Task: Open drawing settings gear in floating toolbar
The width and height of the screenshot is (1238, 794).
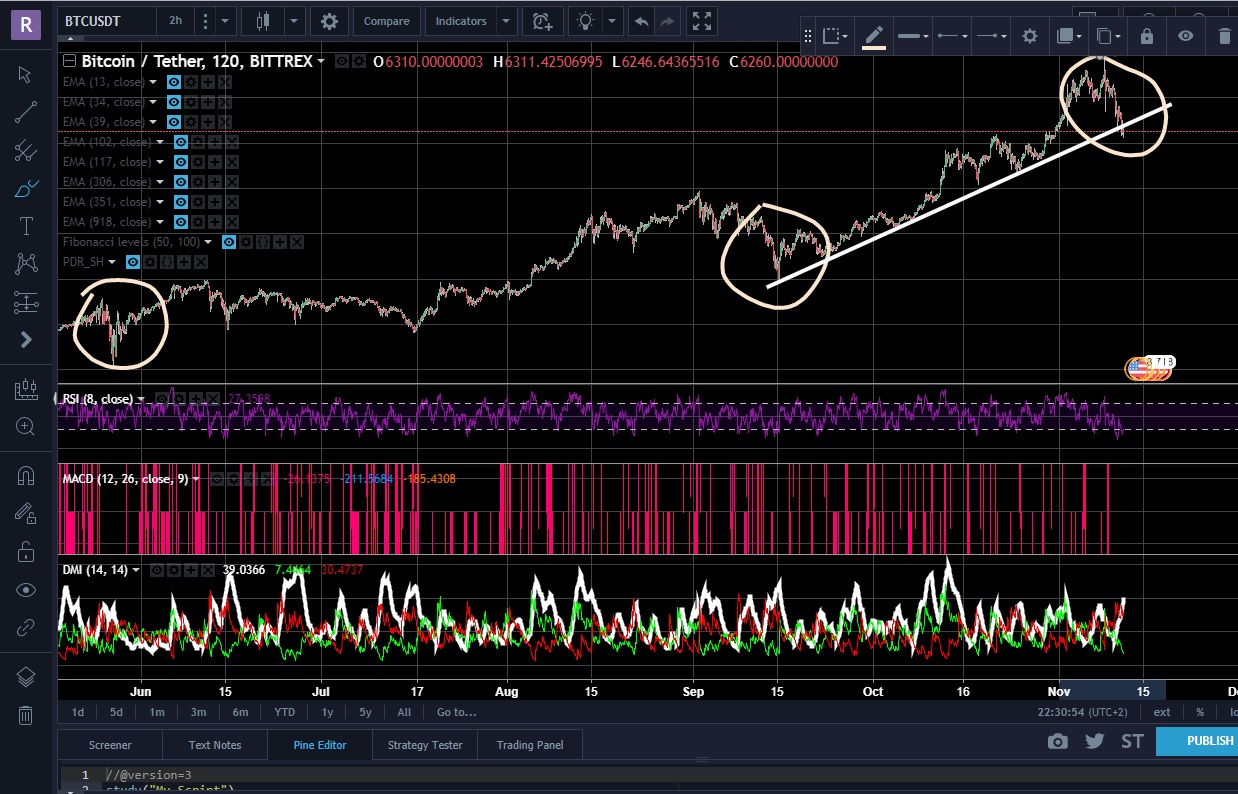Action: pyautogui.click(x=1029, y=37)
